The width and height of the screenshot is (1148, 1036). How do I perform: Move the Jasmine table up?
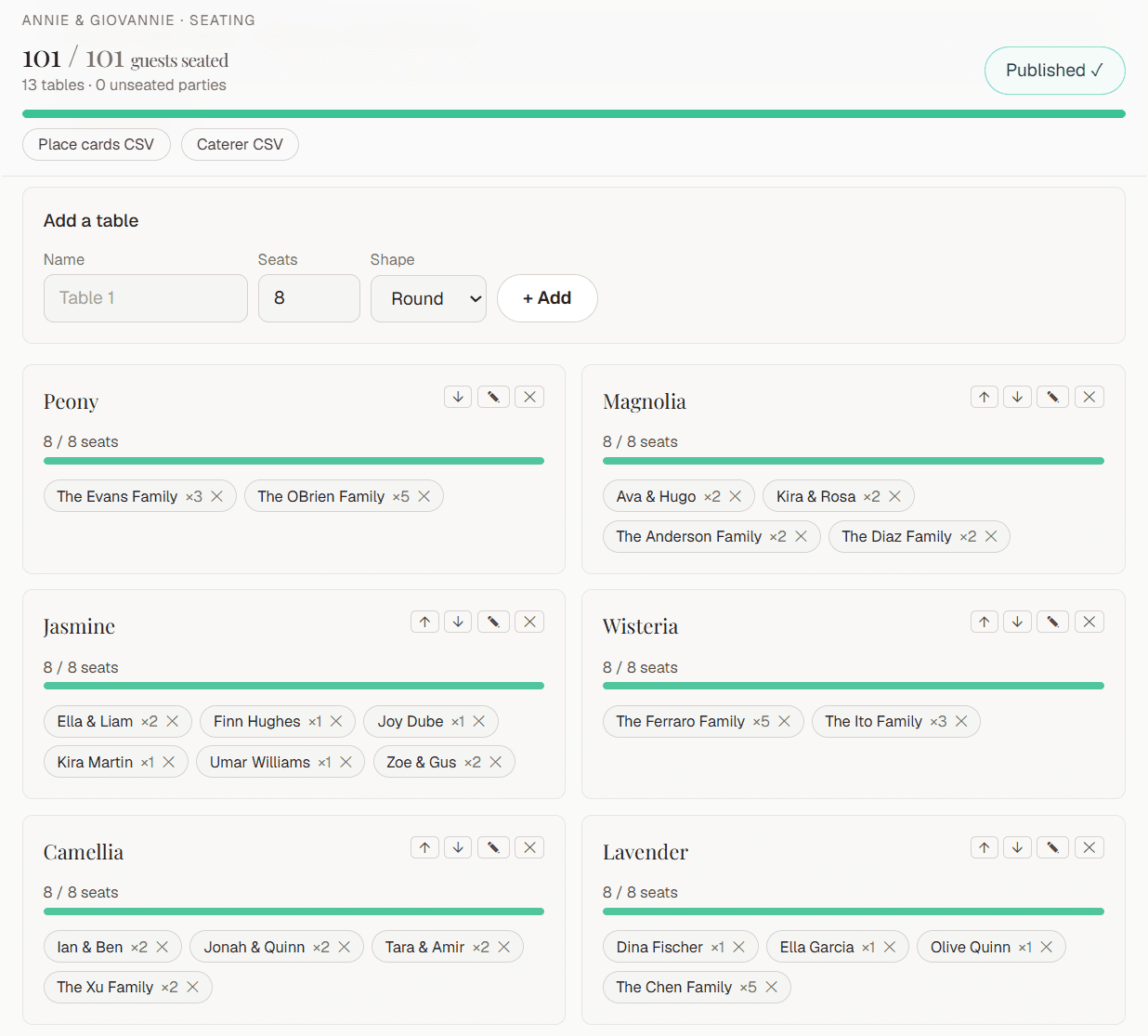click(424, 622)
